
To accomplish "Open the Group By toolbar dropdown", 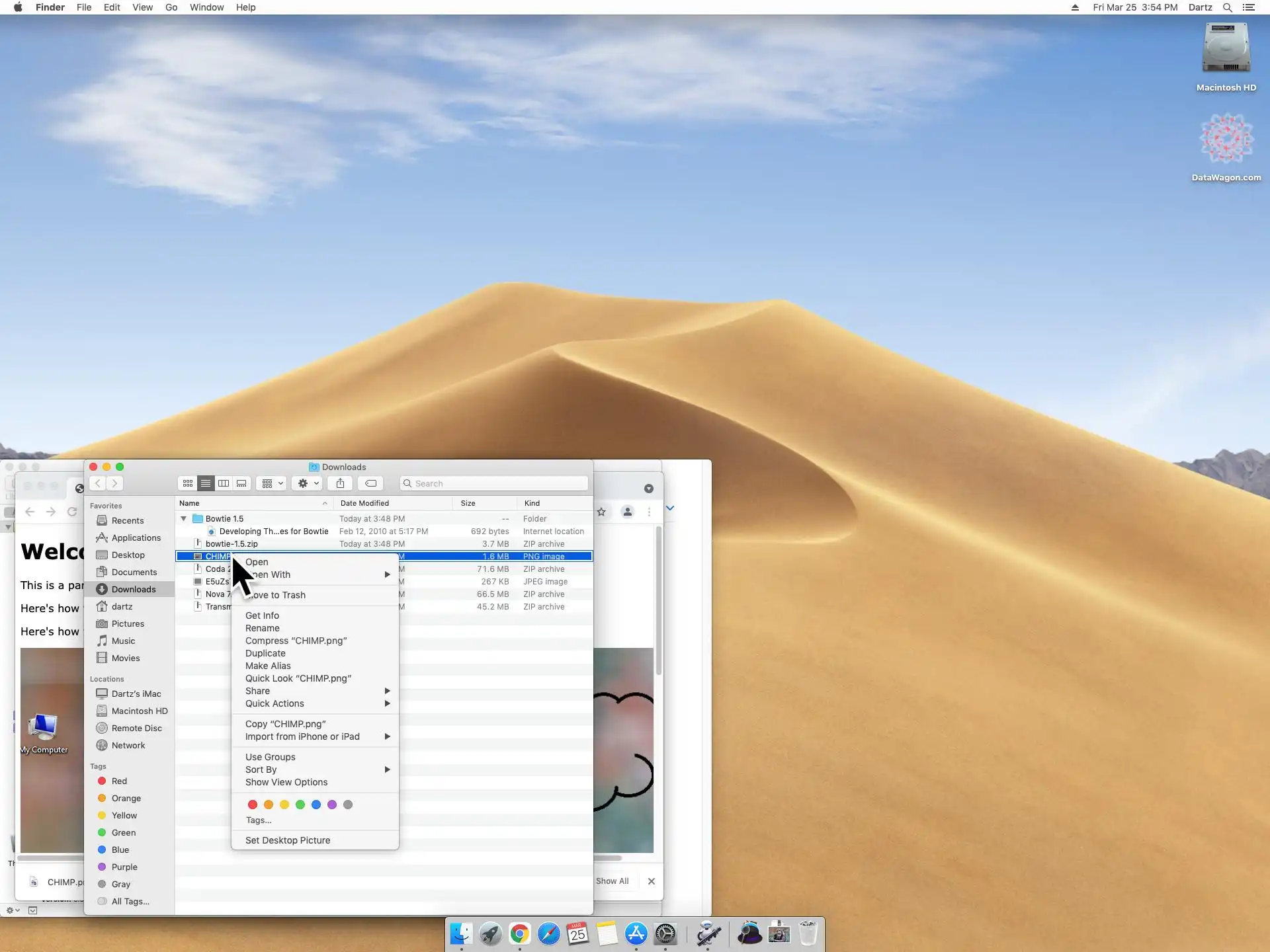I will click(x=272, y=483).
